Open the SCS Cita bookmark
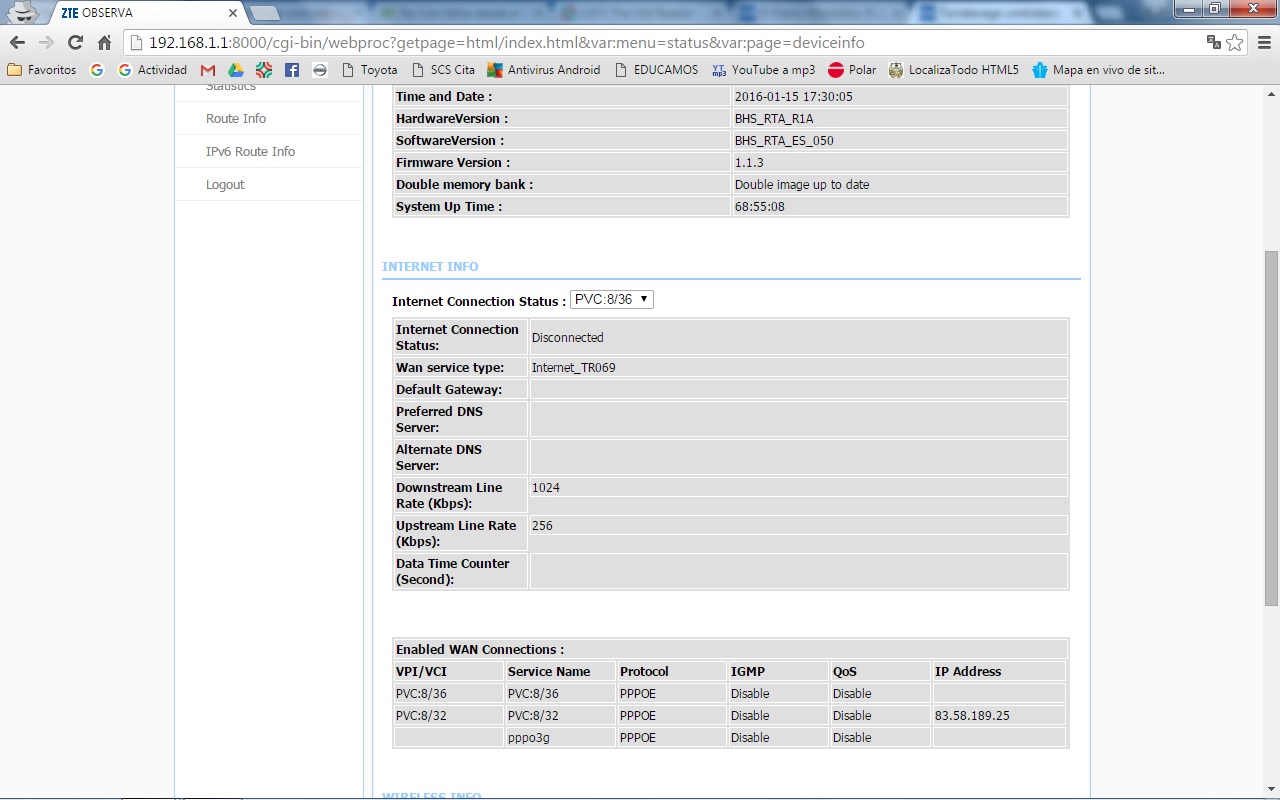Screen dimensions: 1280x800 tap(443, 70)
